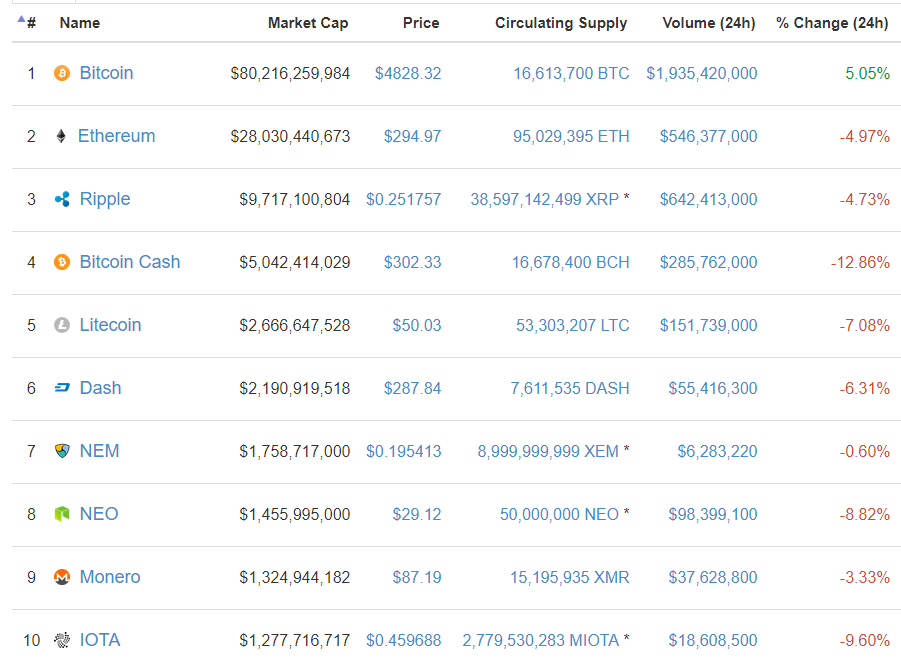Sort by Circulating Supply column header

(561, 23)
